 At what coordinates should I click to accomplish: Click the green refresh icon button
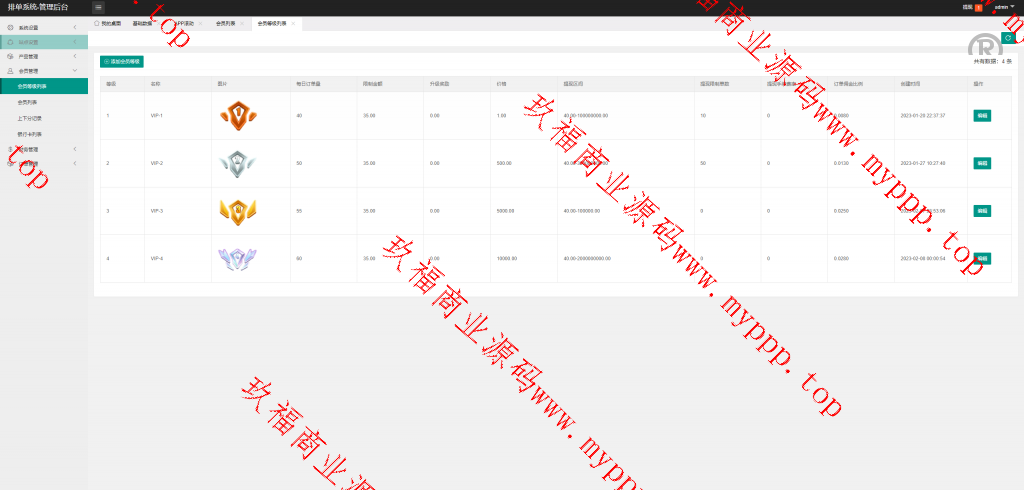(1008, 37)
